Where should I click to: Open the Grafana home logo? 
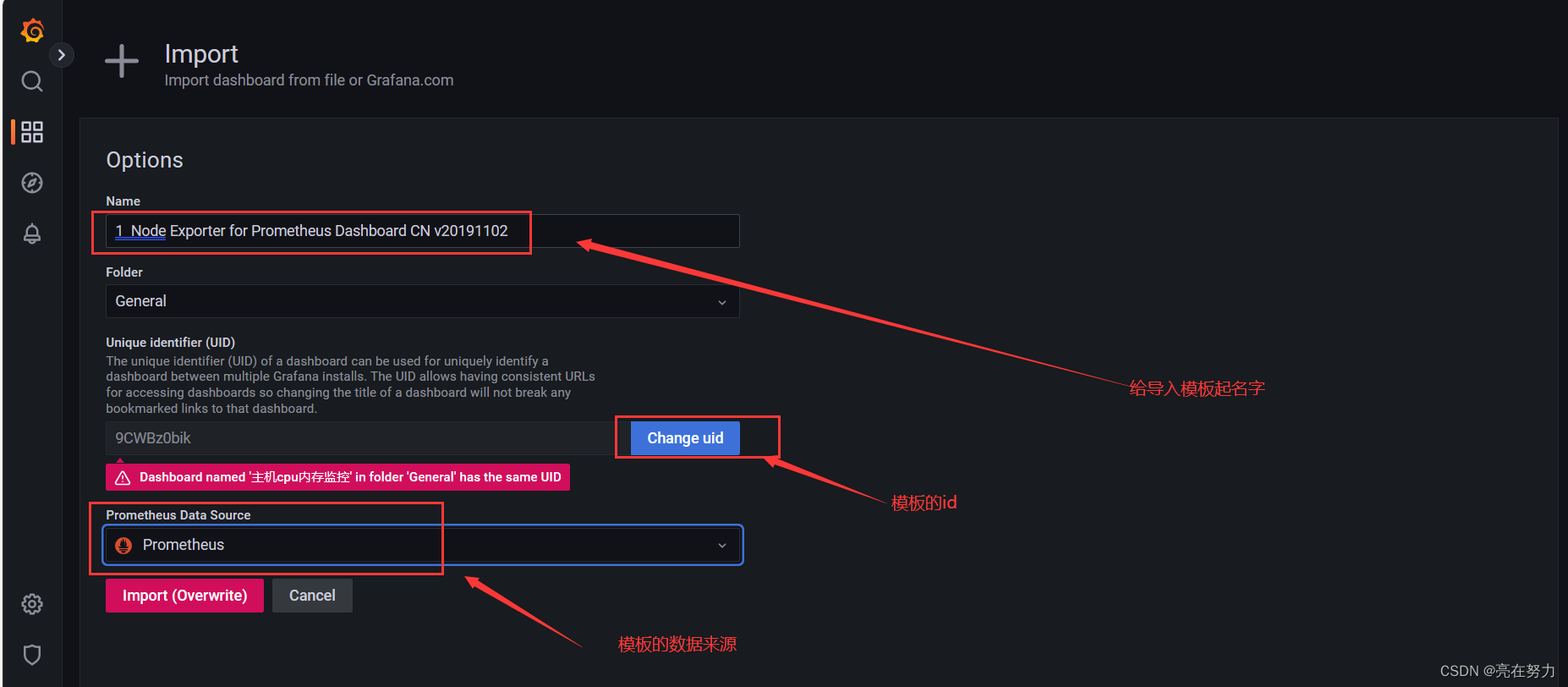coord(32,30)
